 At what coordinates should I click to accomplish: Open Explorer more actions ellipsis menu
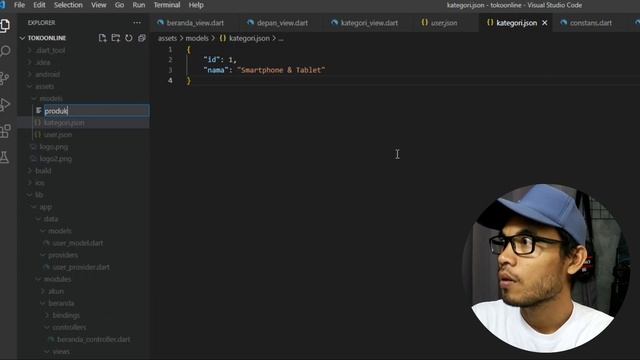[137, 23]
